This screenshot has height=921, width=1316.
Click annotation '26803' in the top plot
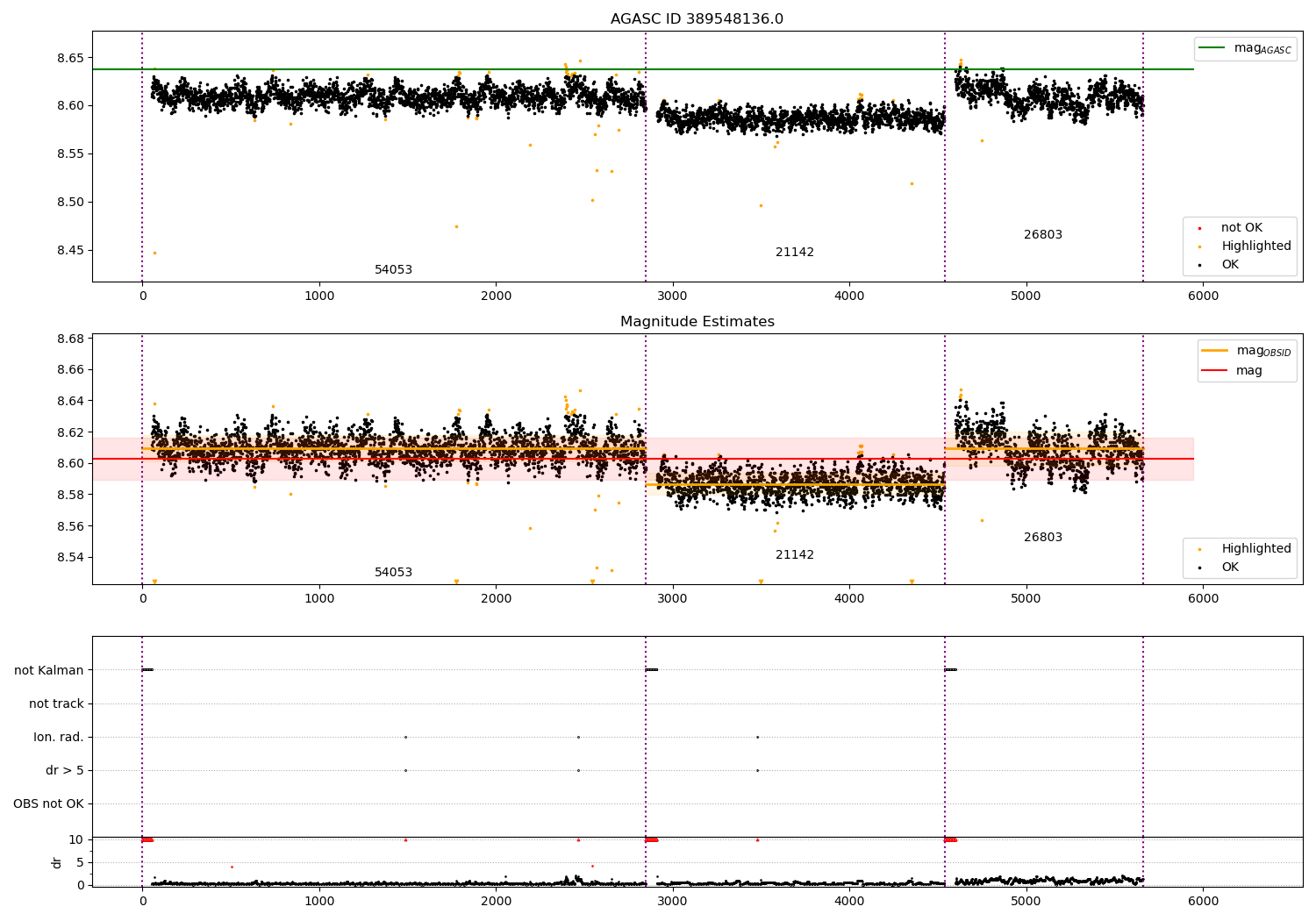click(x=1043, y=235)
